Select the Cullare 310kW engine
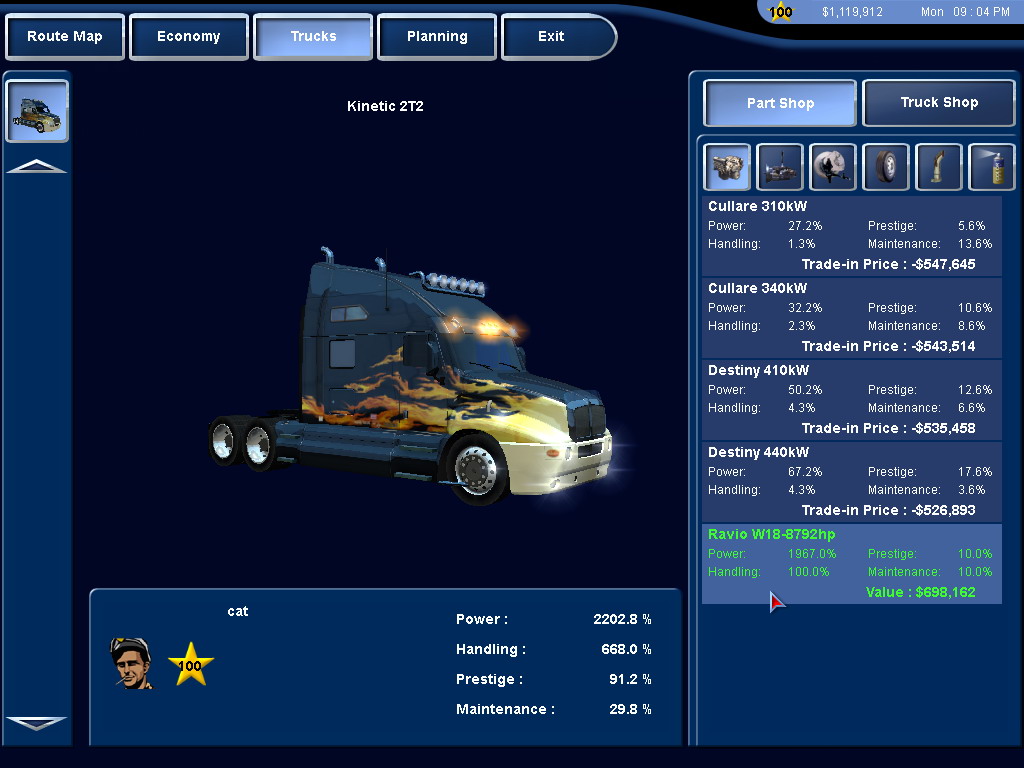This screenshot has height=768, width=1024. click(852, 235)
